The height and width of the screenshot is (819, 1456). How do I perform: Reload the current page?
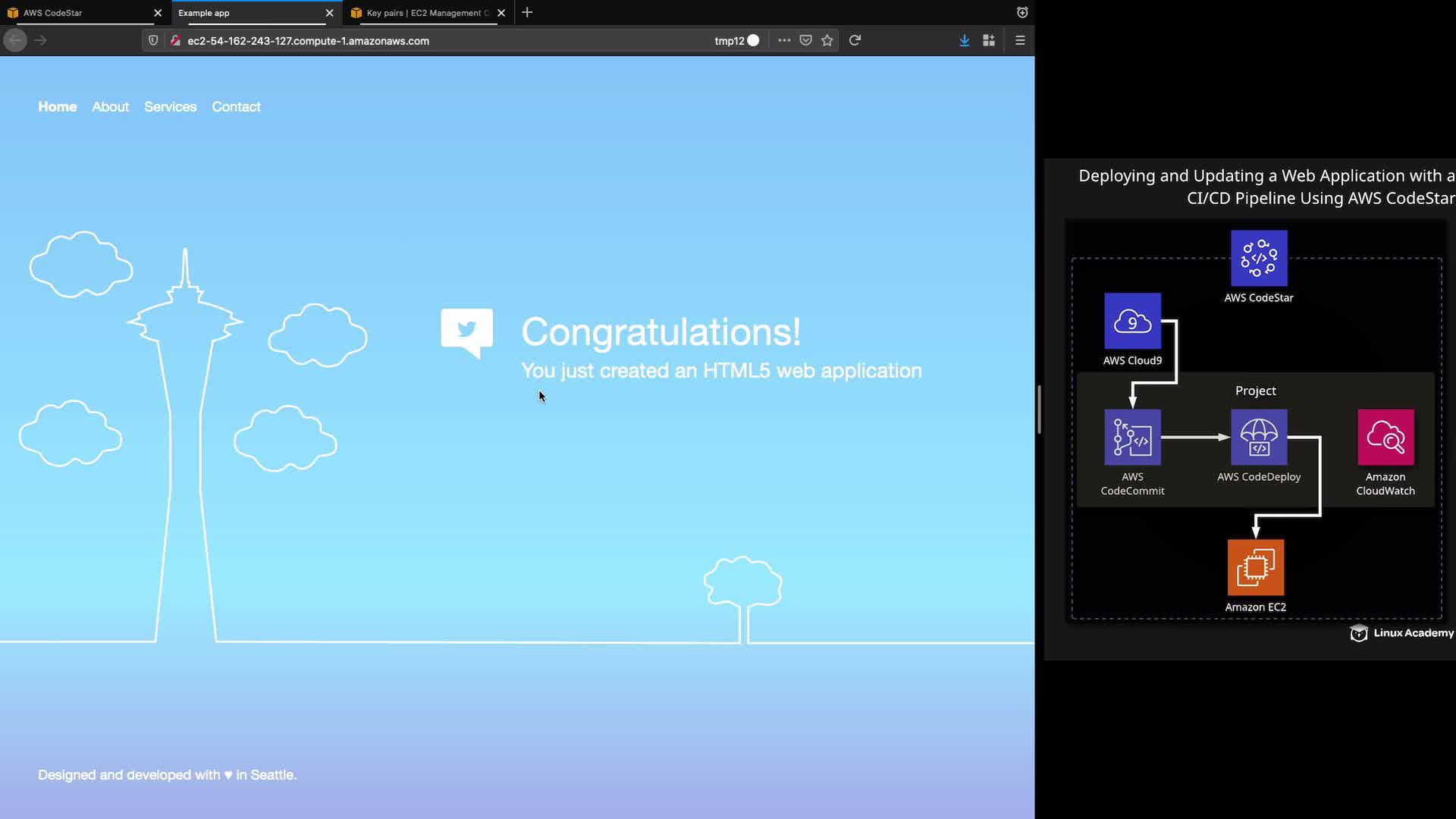point(855,40)
